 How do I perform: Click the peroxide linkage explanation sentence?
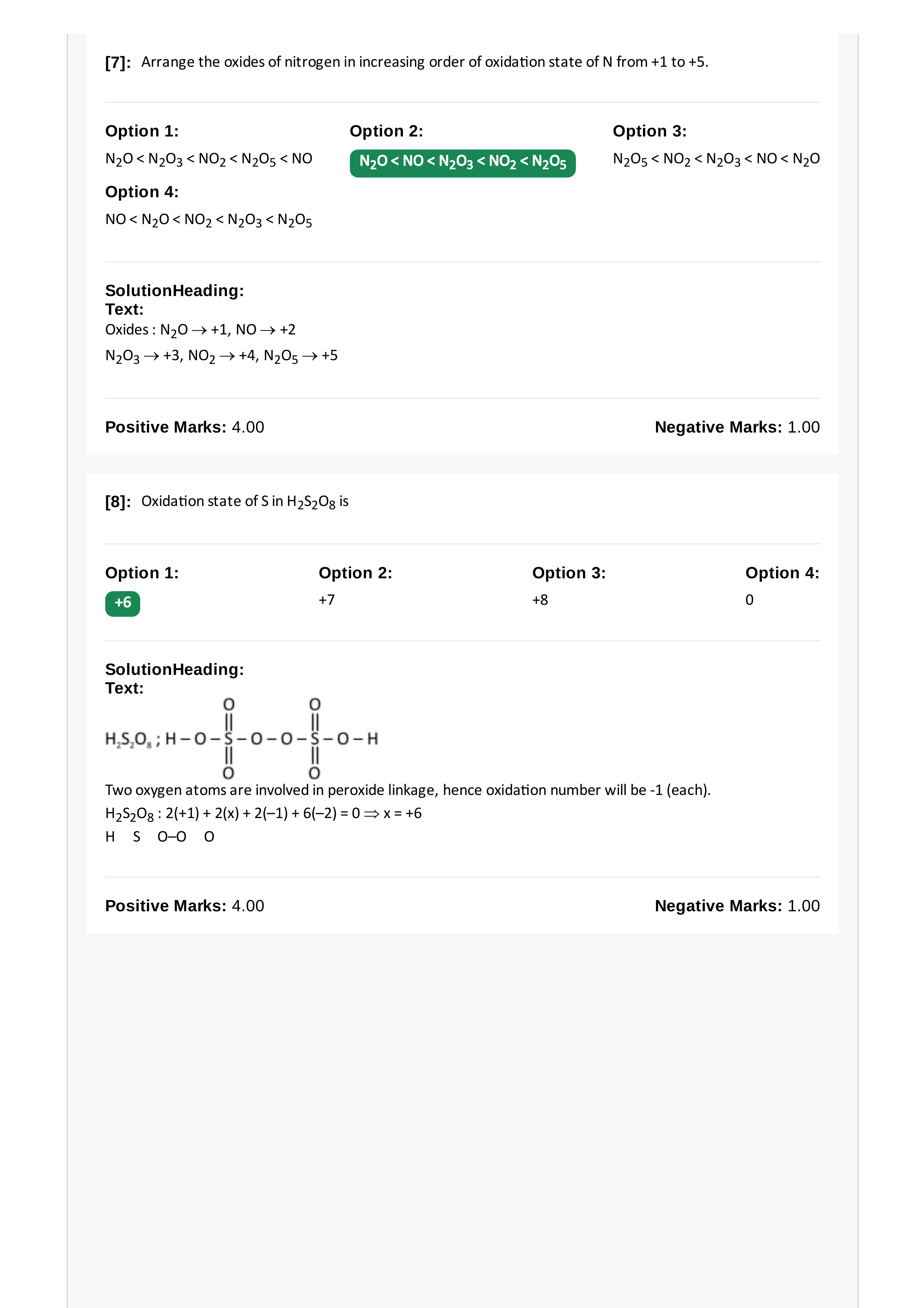click(408, 790)
